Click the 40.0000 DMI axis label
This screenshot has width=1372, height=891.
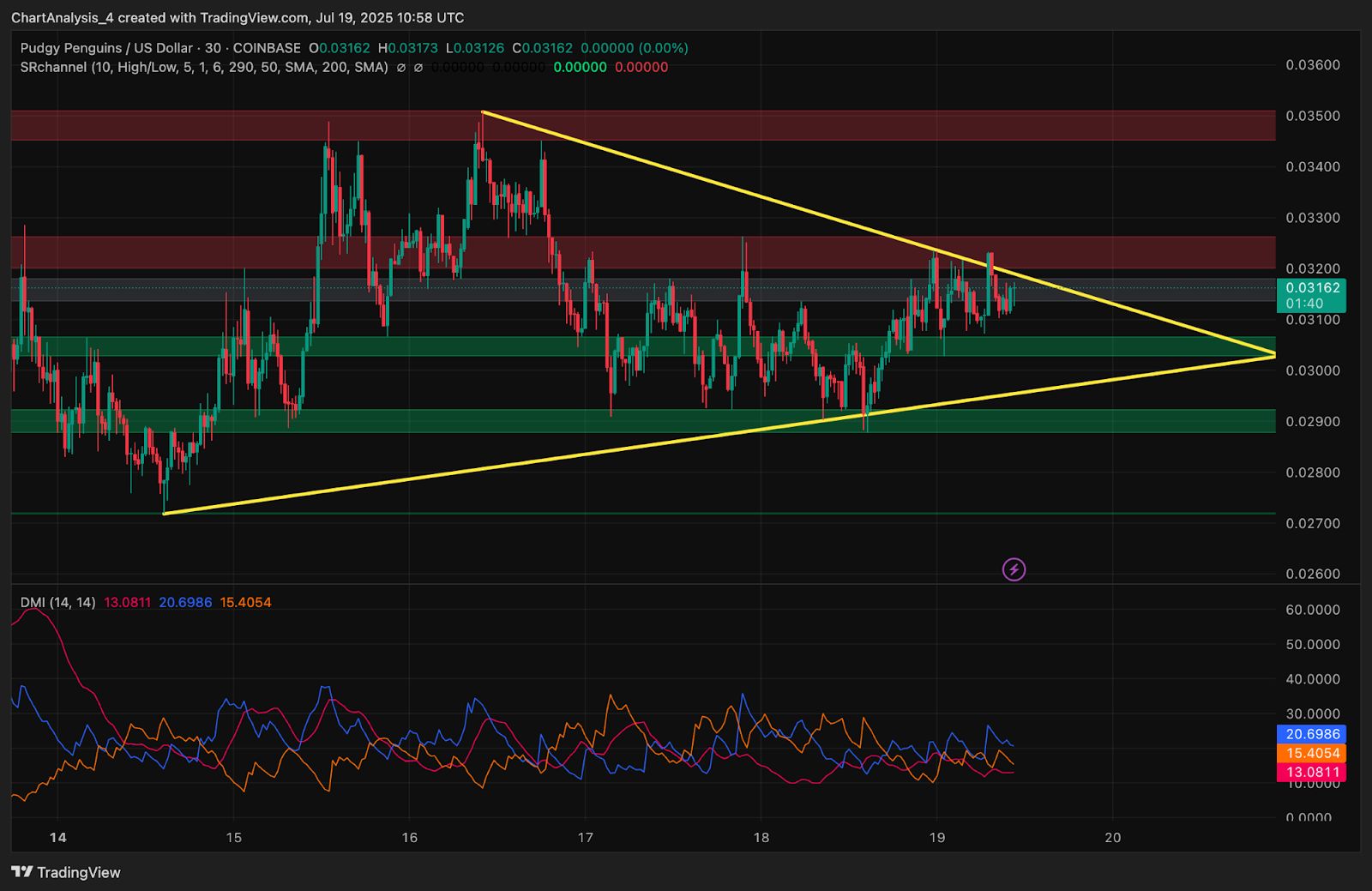(1313, 679)
